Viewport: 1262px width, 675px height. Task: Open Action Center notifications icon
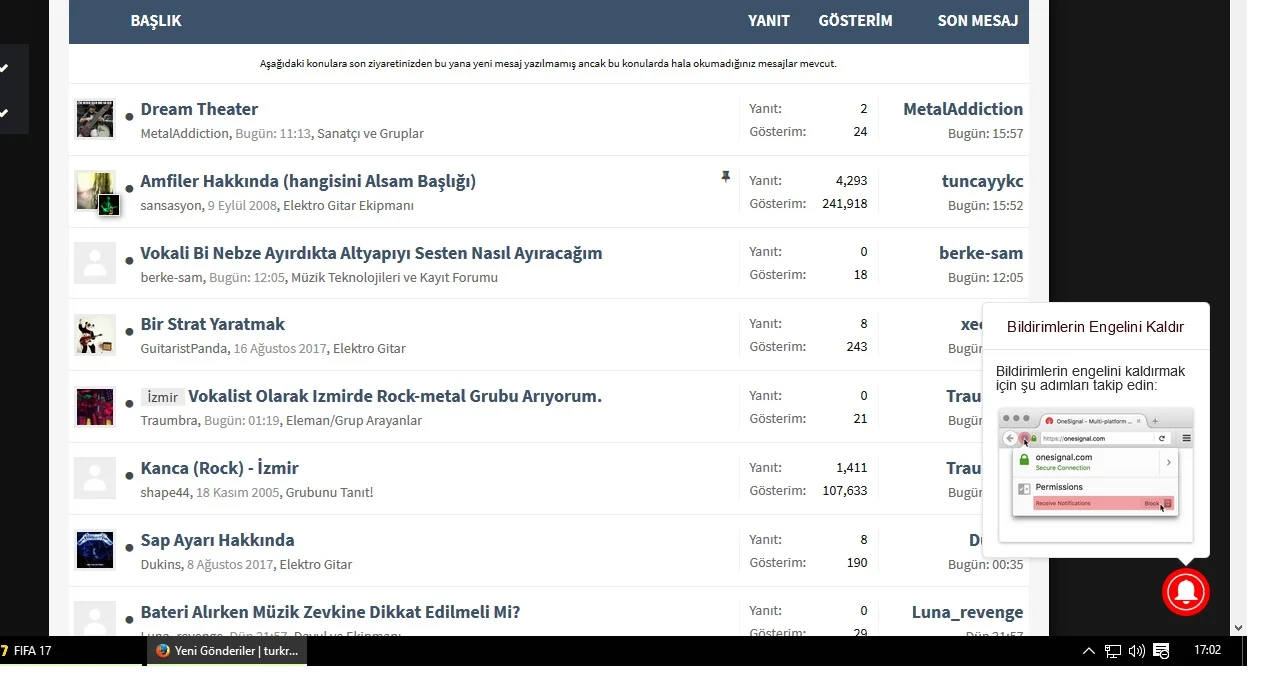coord(1161,651)
